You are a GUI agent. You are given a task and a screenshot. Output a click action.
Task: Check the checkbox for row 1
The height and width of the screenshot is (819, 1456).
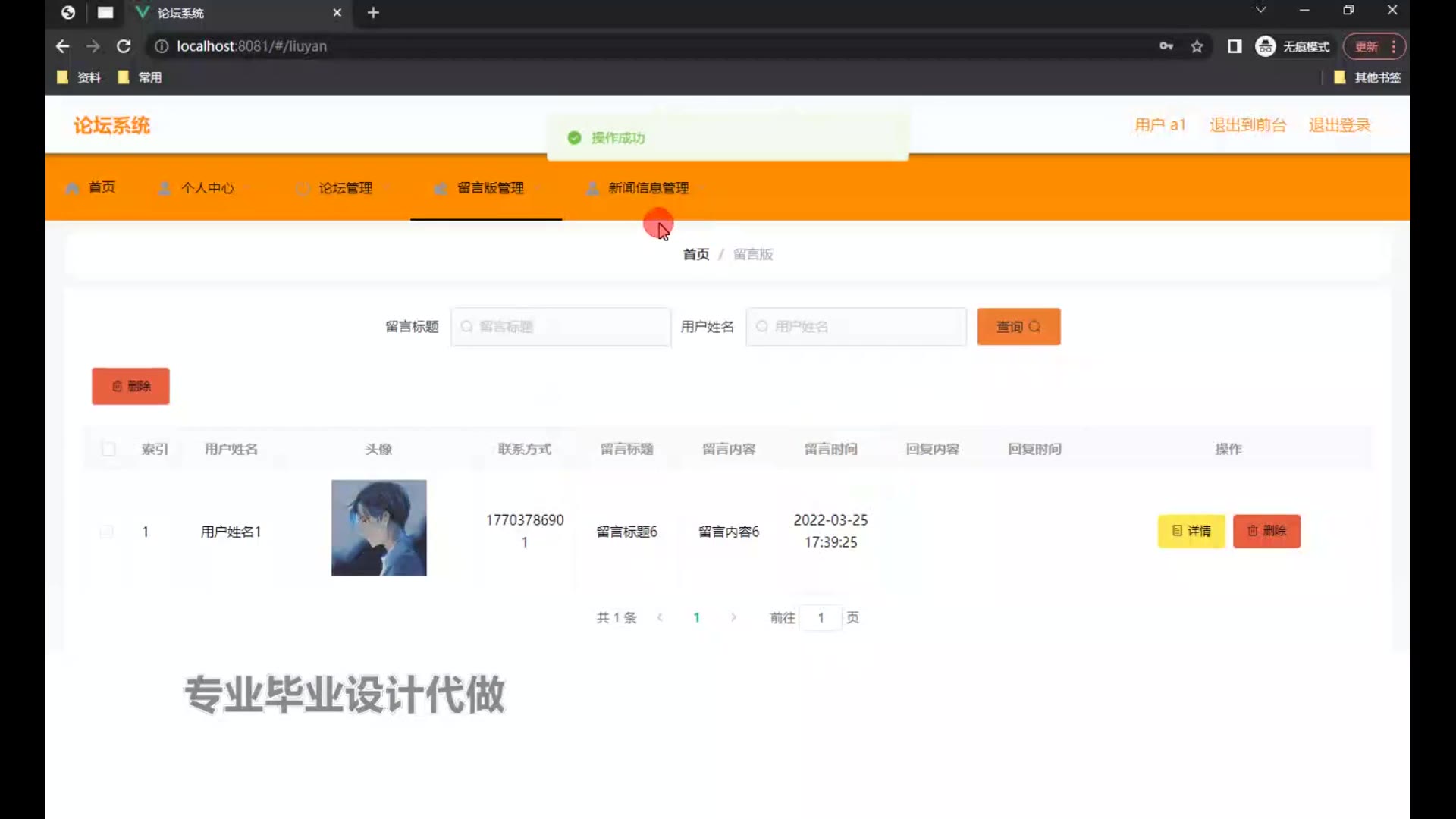pos(107,532)
